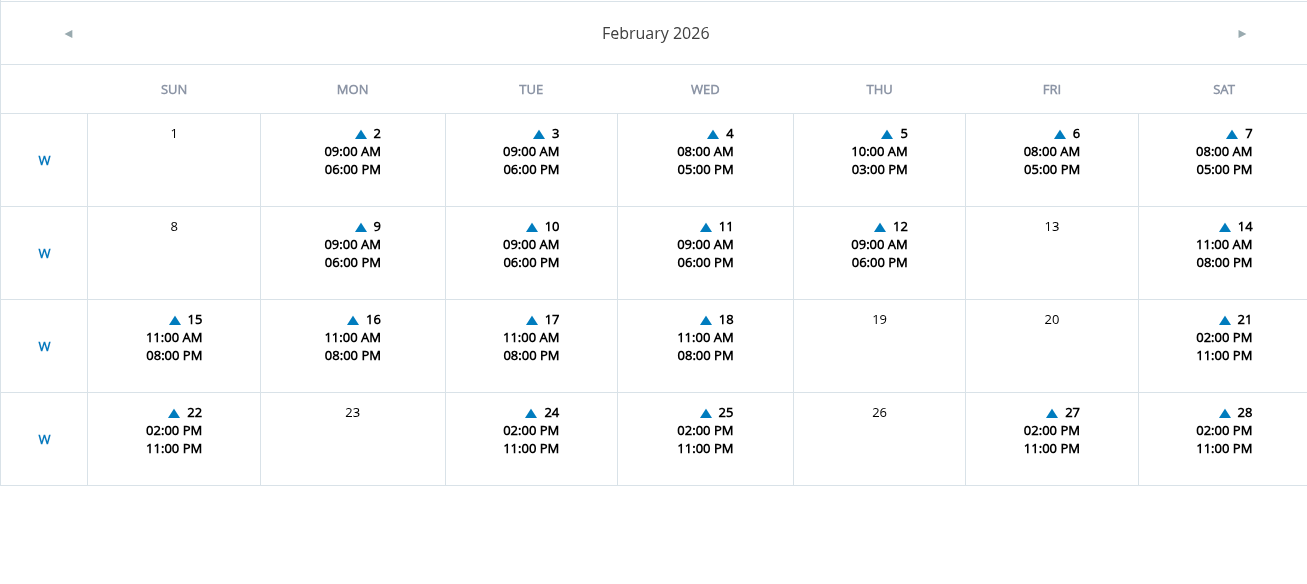Click the WED weekday header
The height and width of the screenshot is (584, 1307).
tap(704, 89)
